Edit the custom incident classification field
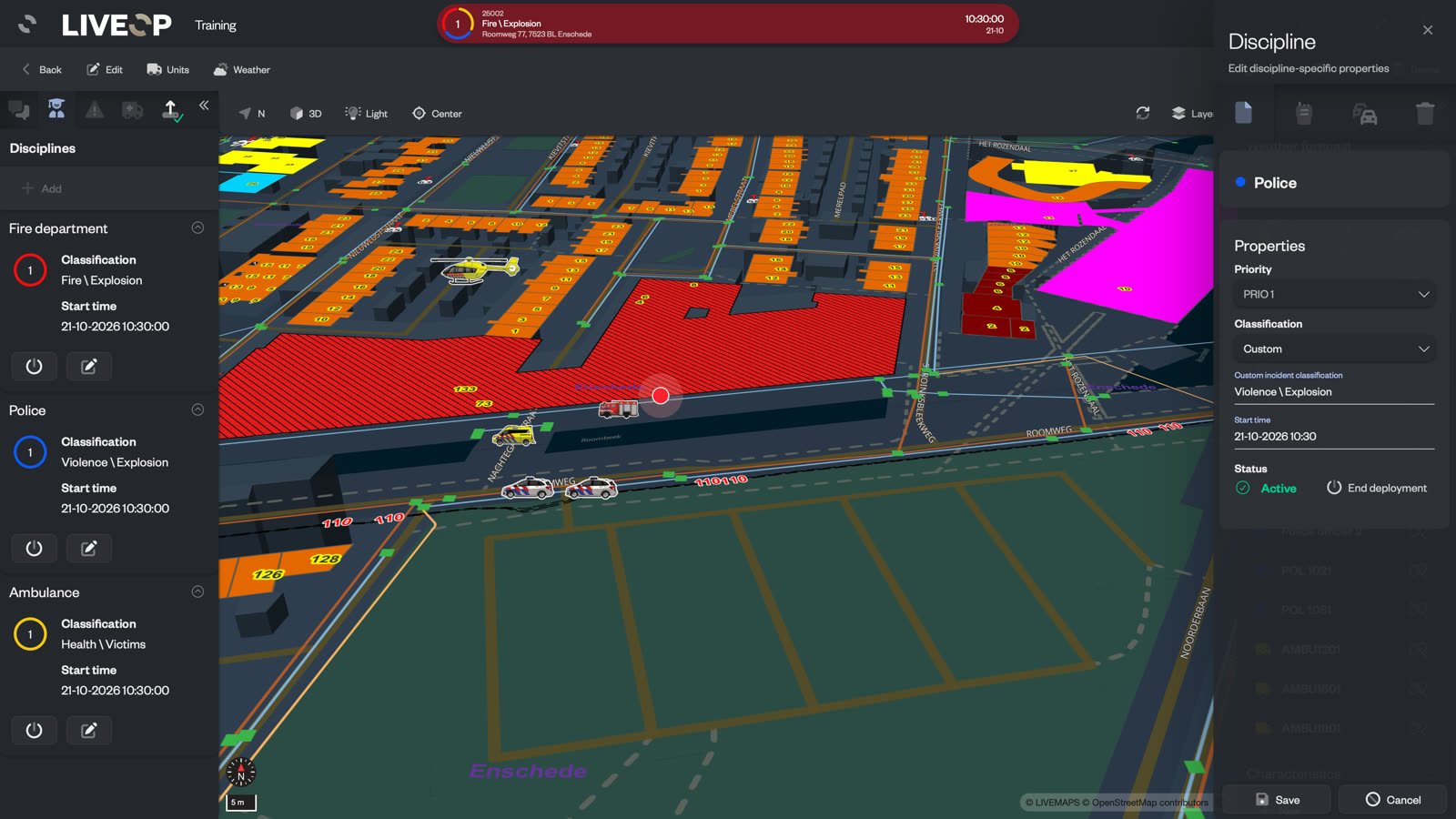The image size is (1456, 819). pos(1334,392)
